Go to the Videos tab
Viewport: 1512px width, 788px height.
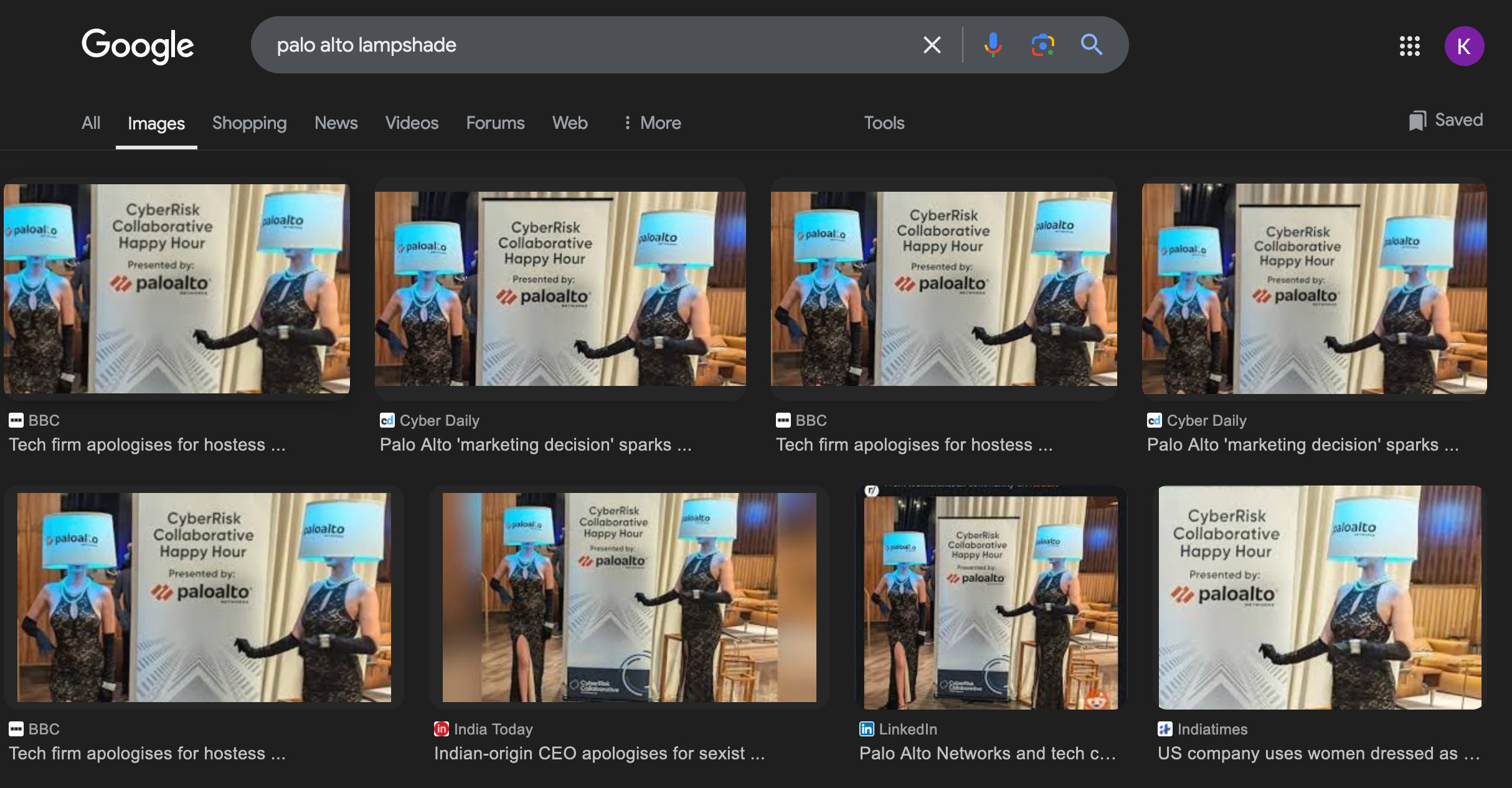tap(412, 123)
